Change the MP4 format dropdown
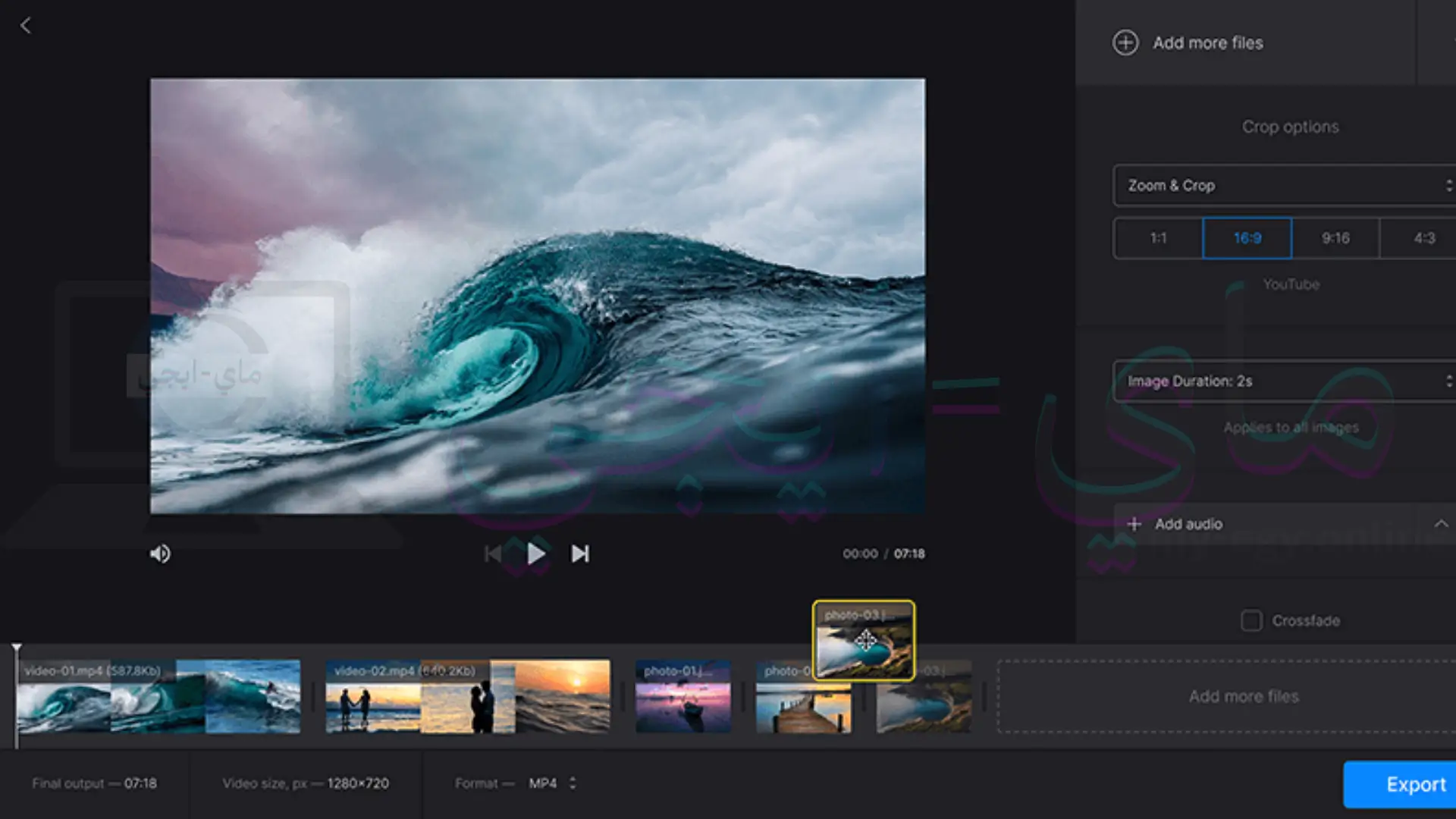This screenshot has height=819, width=1456. tap(553, 783)
